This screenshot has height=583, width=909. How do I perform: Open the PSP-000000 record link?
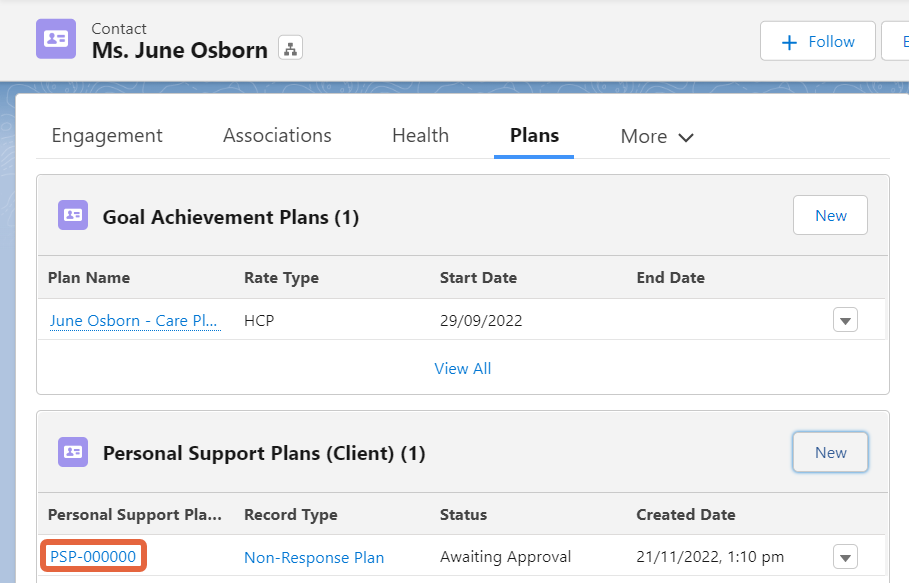pyautogui.click(x=93, y=557)
